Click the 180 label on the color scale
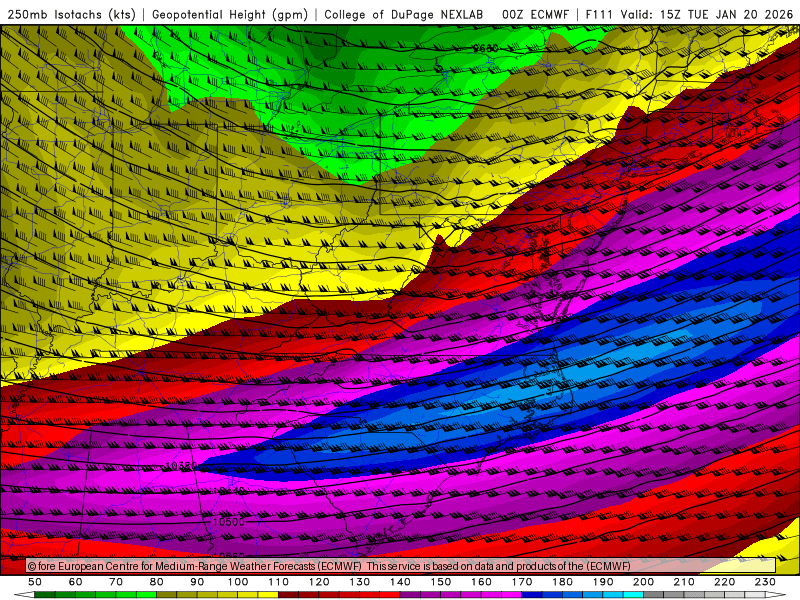Viewport: 800px width, 600px height. point(562,582)
